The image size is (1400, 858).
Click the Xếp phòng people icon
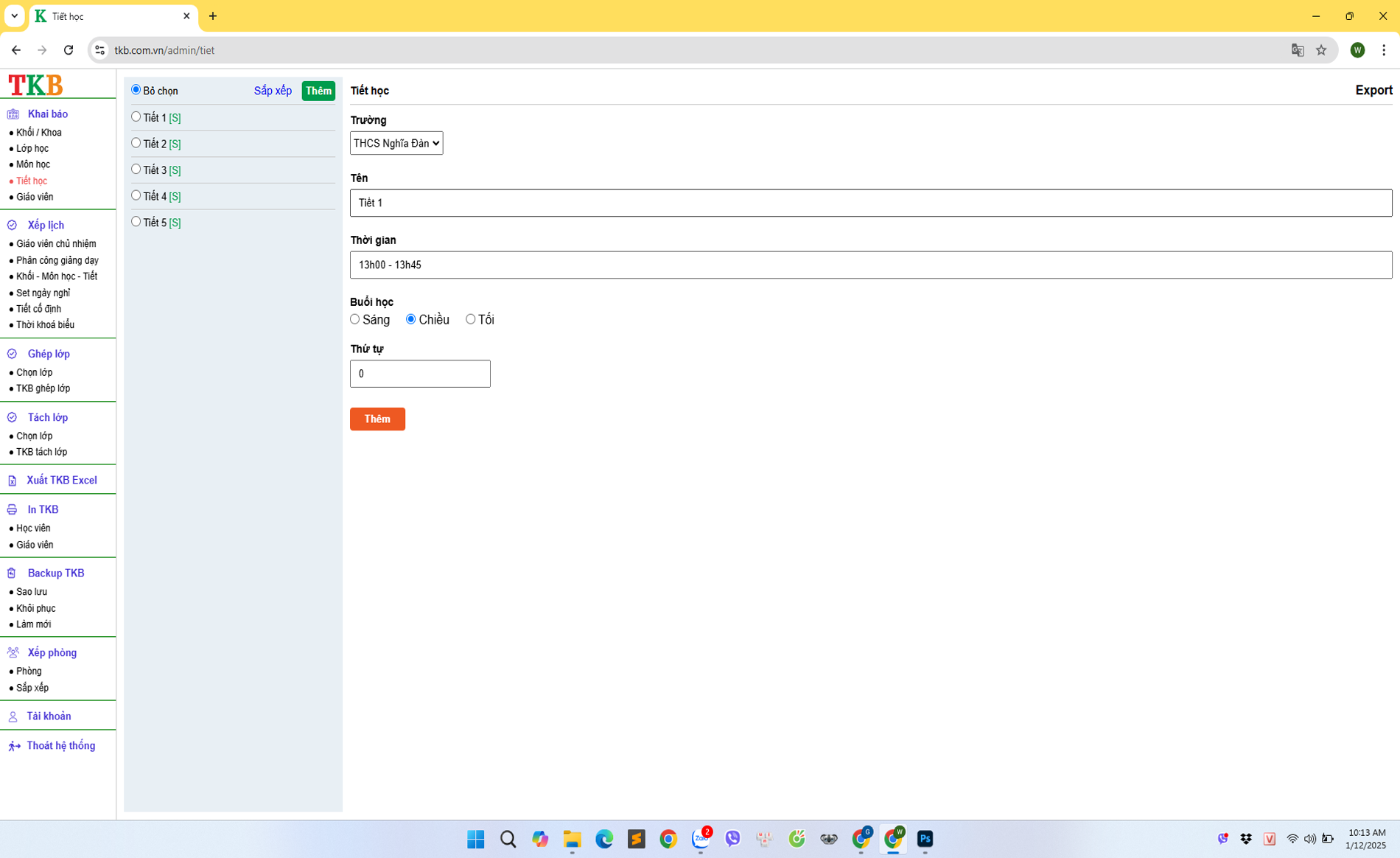coord(13,653)
